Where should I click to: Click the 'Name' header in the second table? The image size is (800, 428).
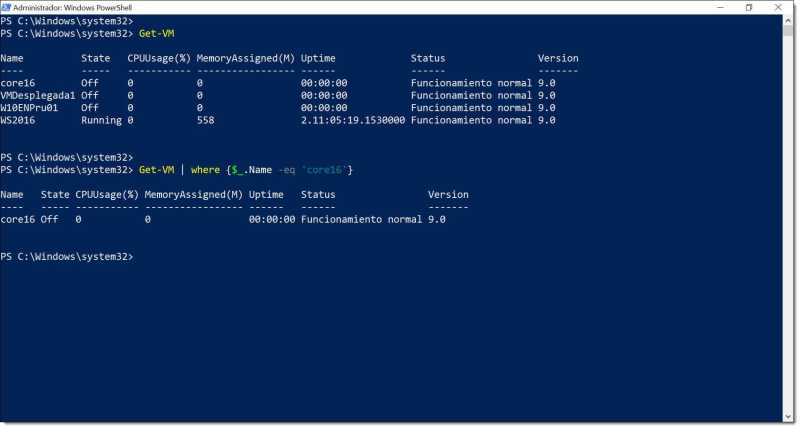click(x=12, y=194)
